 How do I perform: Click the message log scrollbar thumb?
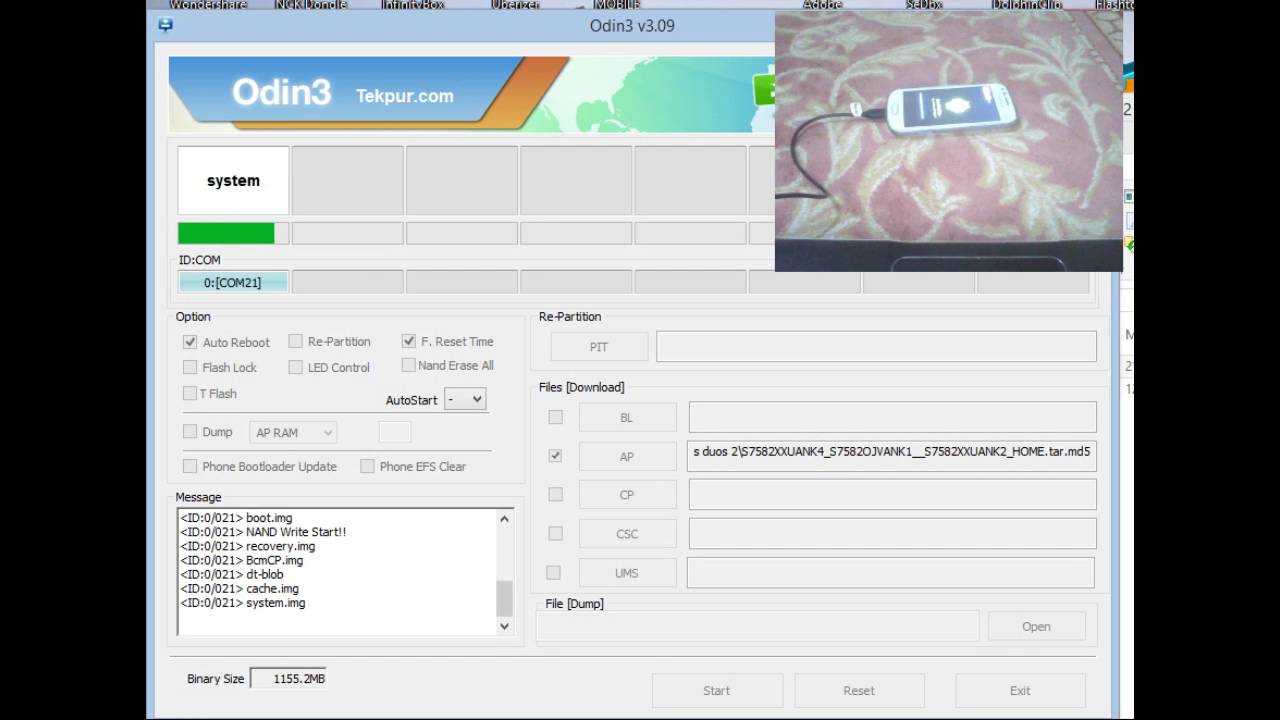point(504,598)
